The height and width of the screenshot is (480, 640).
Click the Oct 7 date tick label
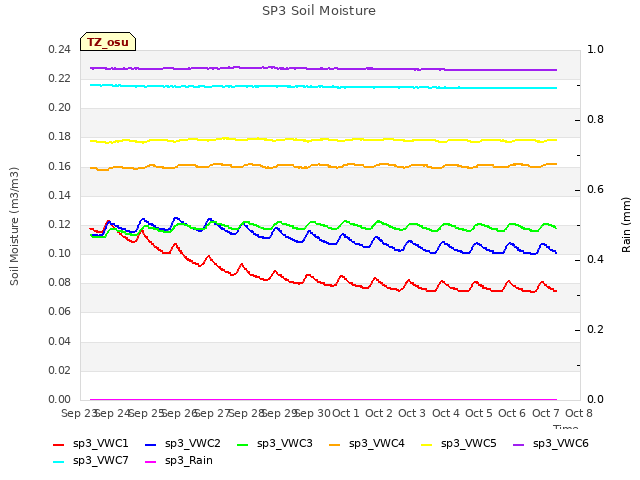[545, 413]
